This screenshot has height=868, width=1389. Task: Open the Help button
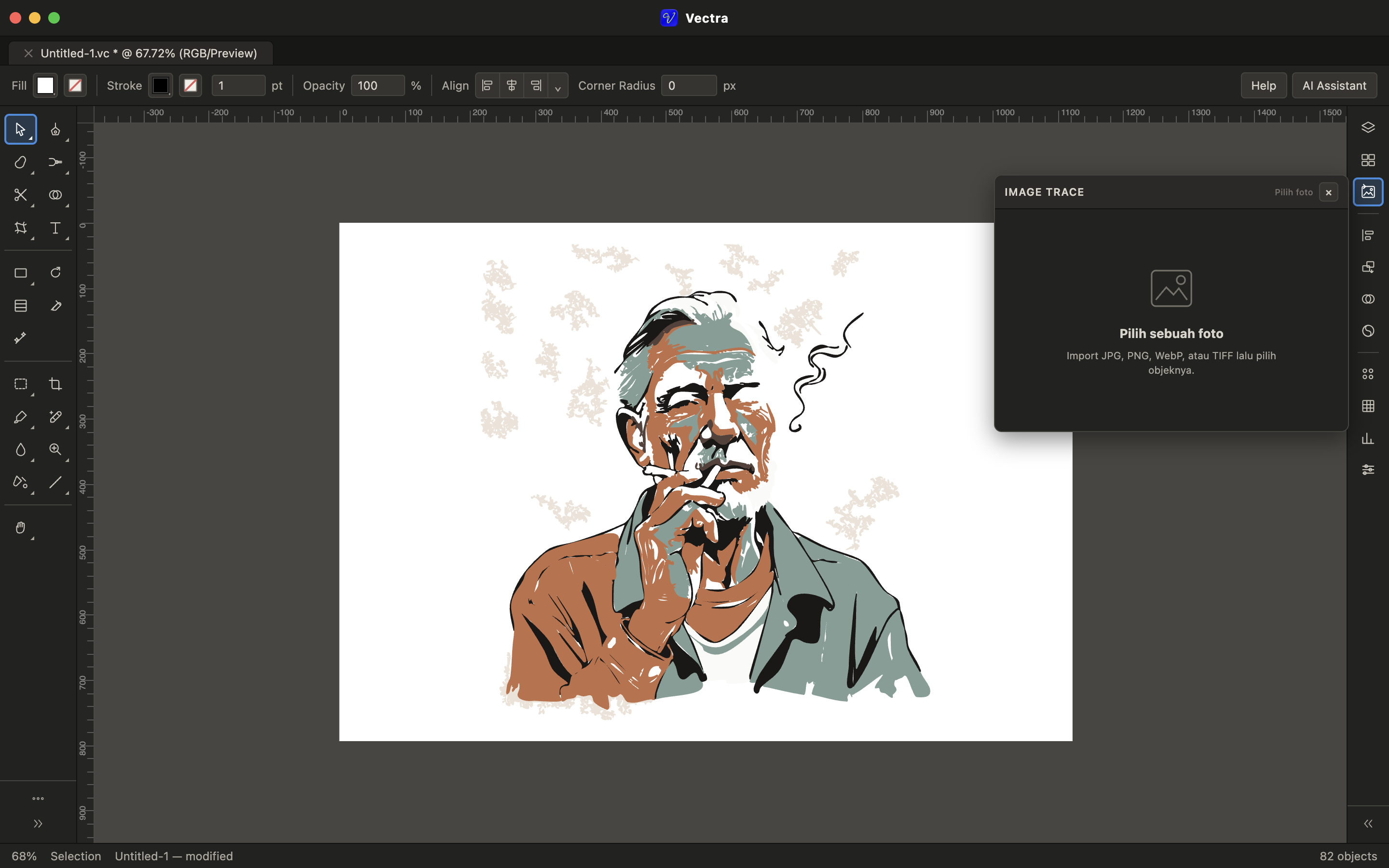tap(1263, 85)
